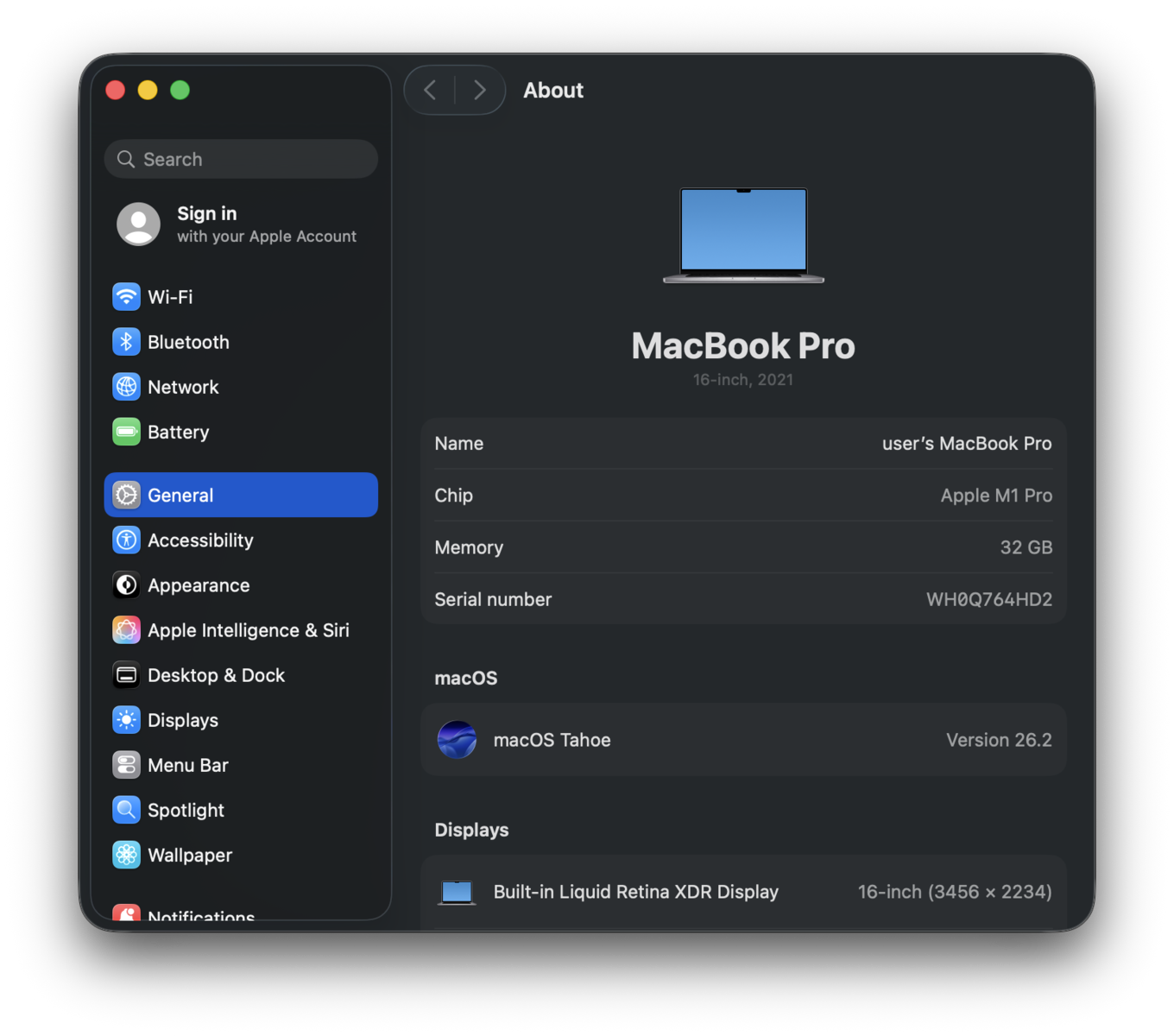
Task: Go forward using the right chevron
Action: [x=480, y=90]
